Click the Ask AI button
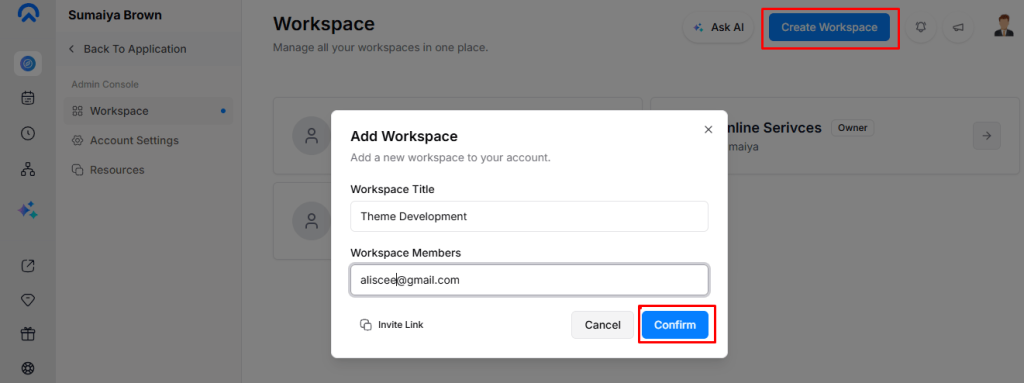Image resolution: width=1024 pixels, height=383 pixels. (x=718, y=27)
